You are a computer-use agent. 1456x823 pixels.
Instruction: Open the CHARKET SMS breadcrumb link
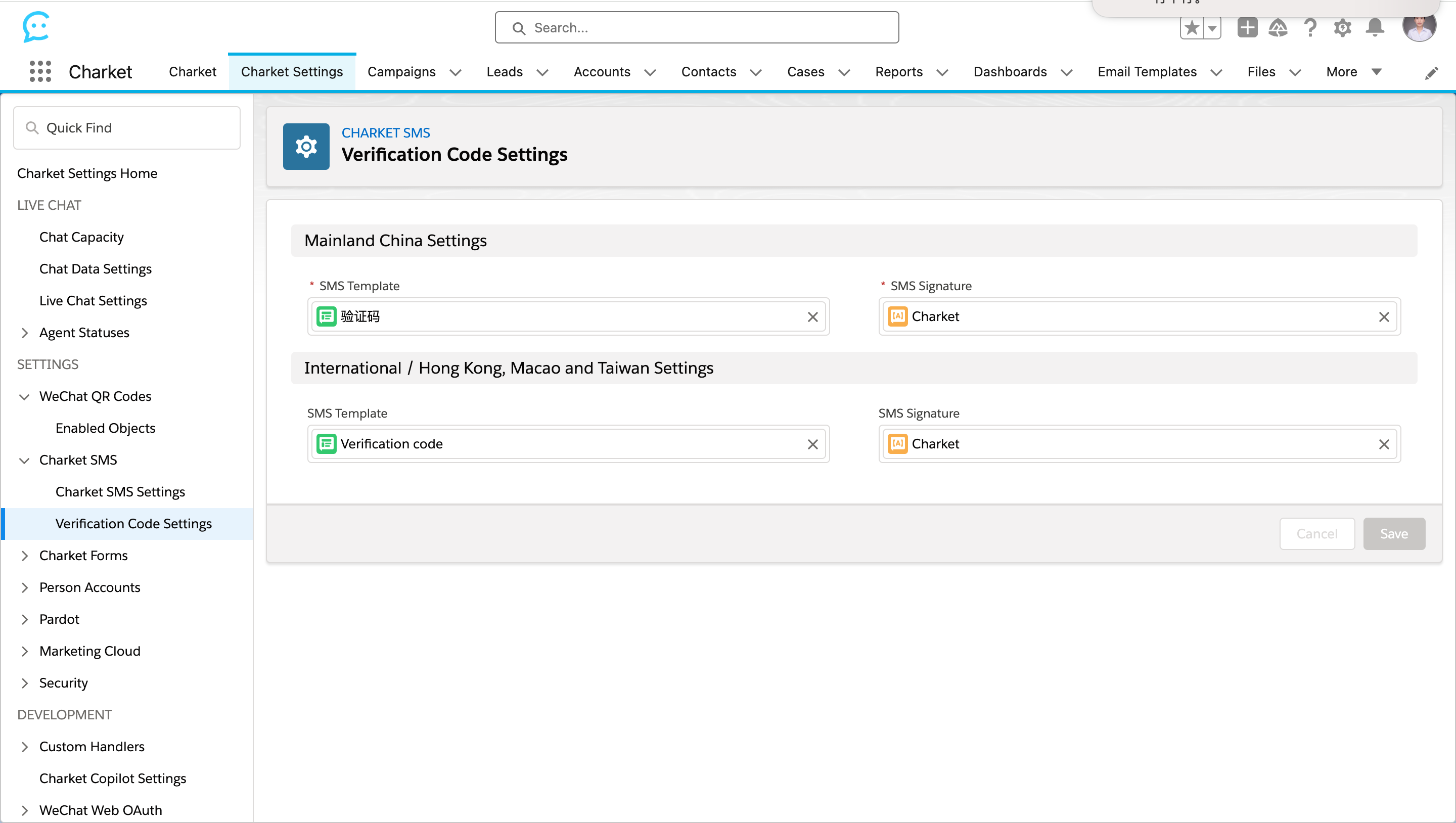(385, 133)
